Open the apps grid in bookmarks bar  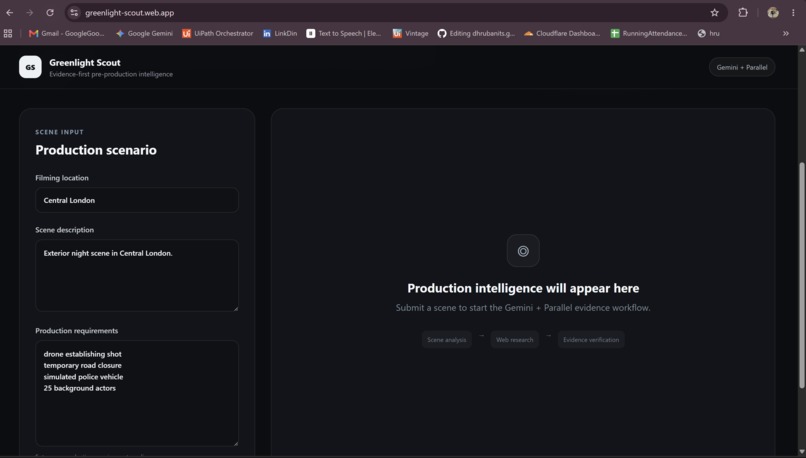tap(8, 33)
